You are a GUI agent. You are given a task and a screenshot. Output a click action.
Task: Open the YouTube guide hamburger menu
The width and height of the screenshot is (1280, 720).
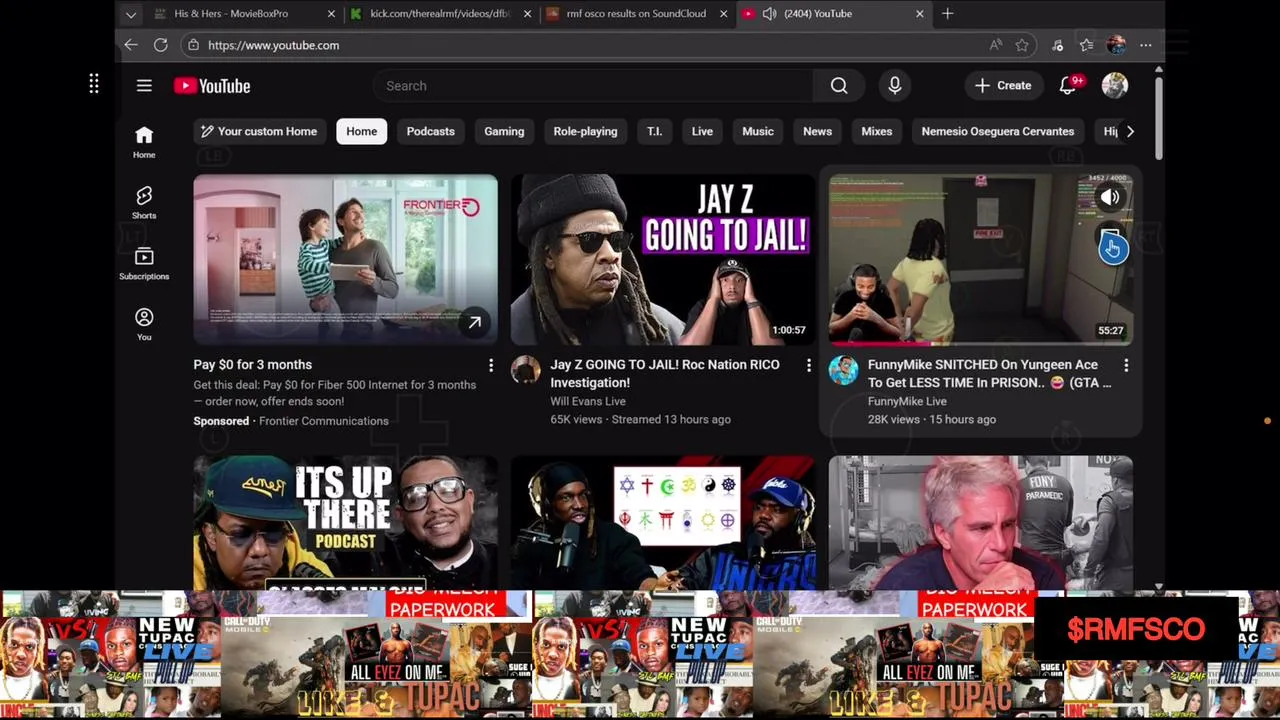coord(144,86)
